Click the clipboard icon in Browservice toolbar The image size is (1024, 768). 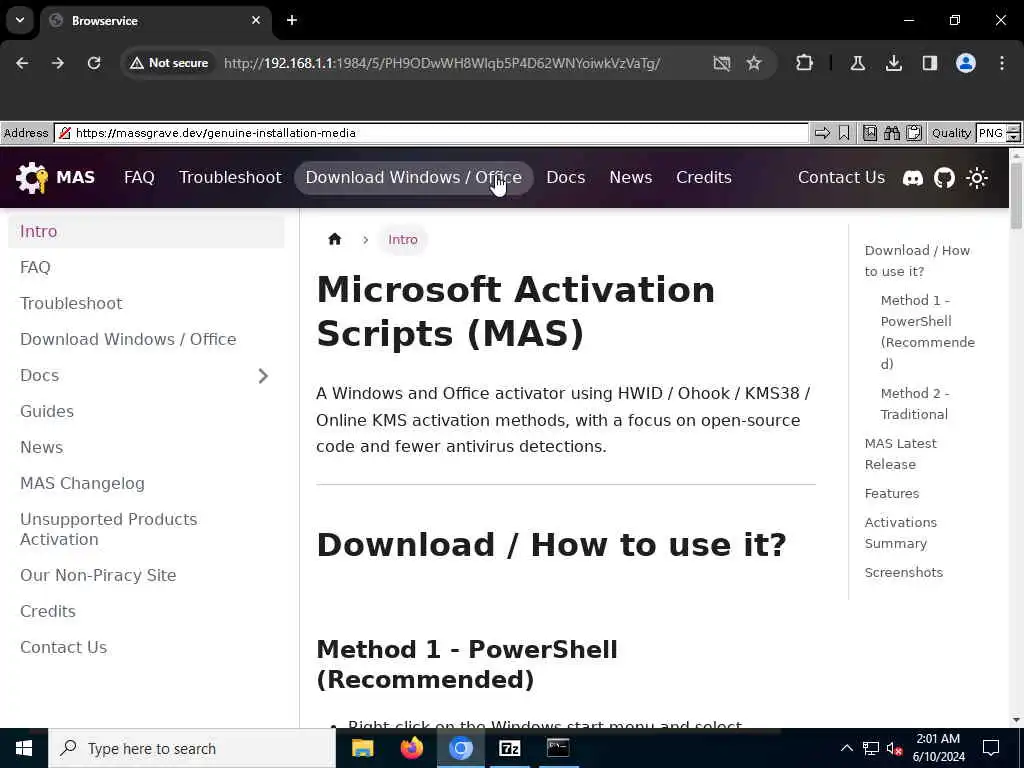tap(914, 133)
